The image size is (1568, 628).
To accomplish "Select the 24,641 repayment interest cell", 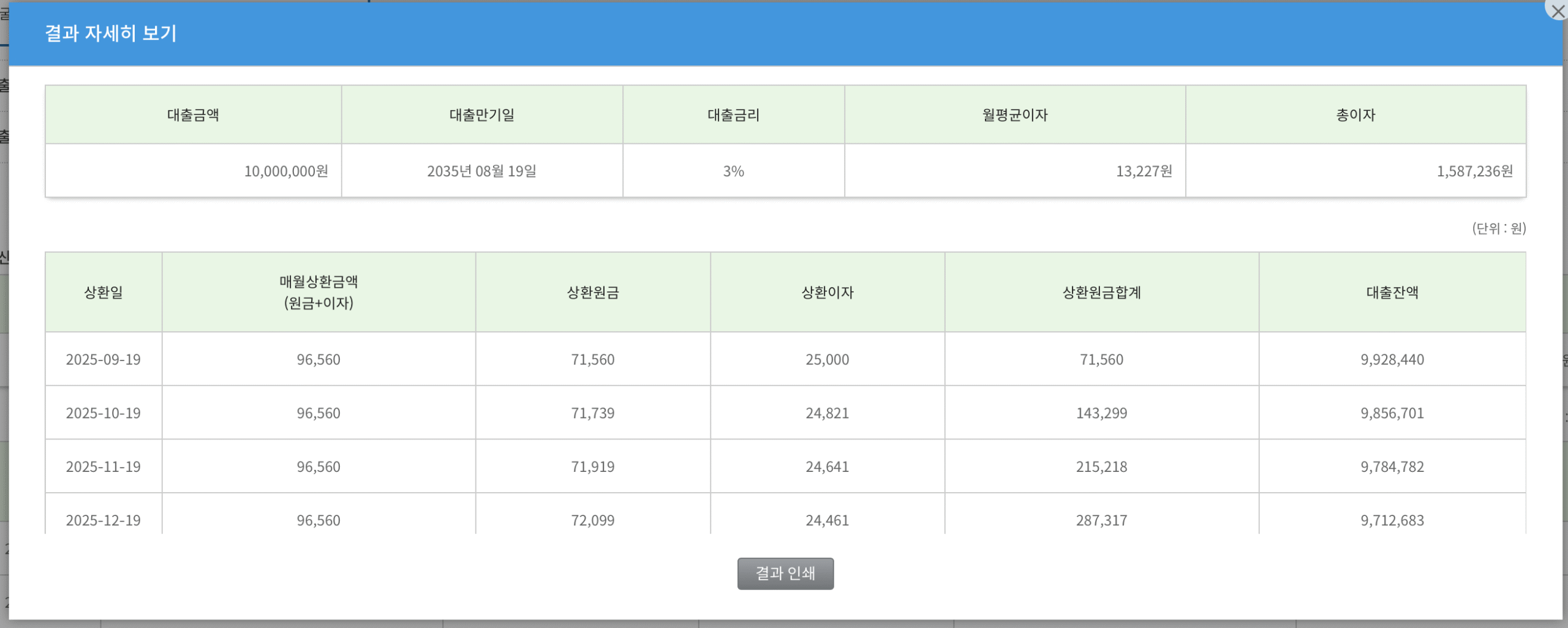I will coord(827,467).
